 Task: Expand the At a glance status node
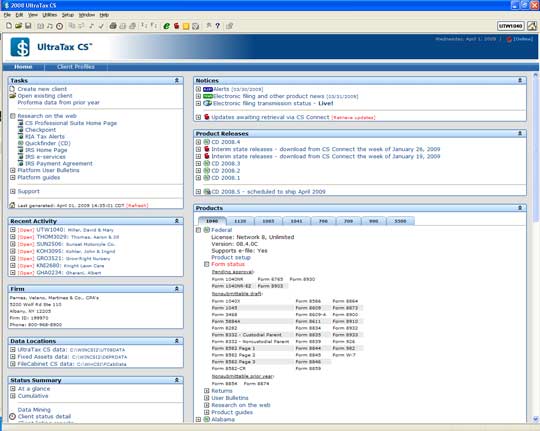tap(13, 389)
